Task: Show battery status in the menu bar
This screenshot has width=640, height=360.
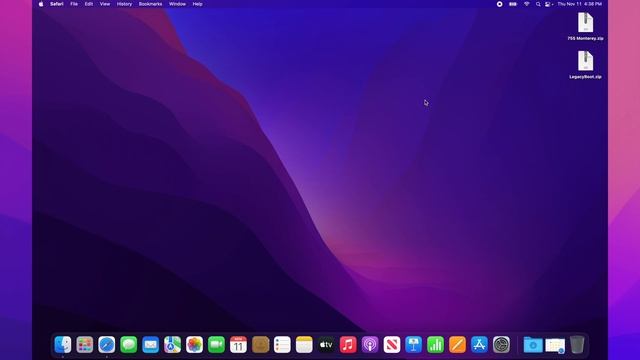Action: [513, 4]
